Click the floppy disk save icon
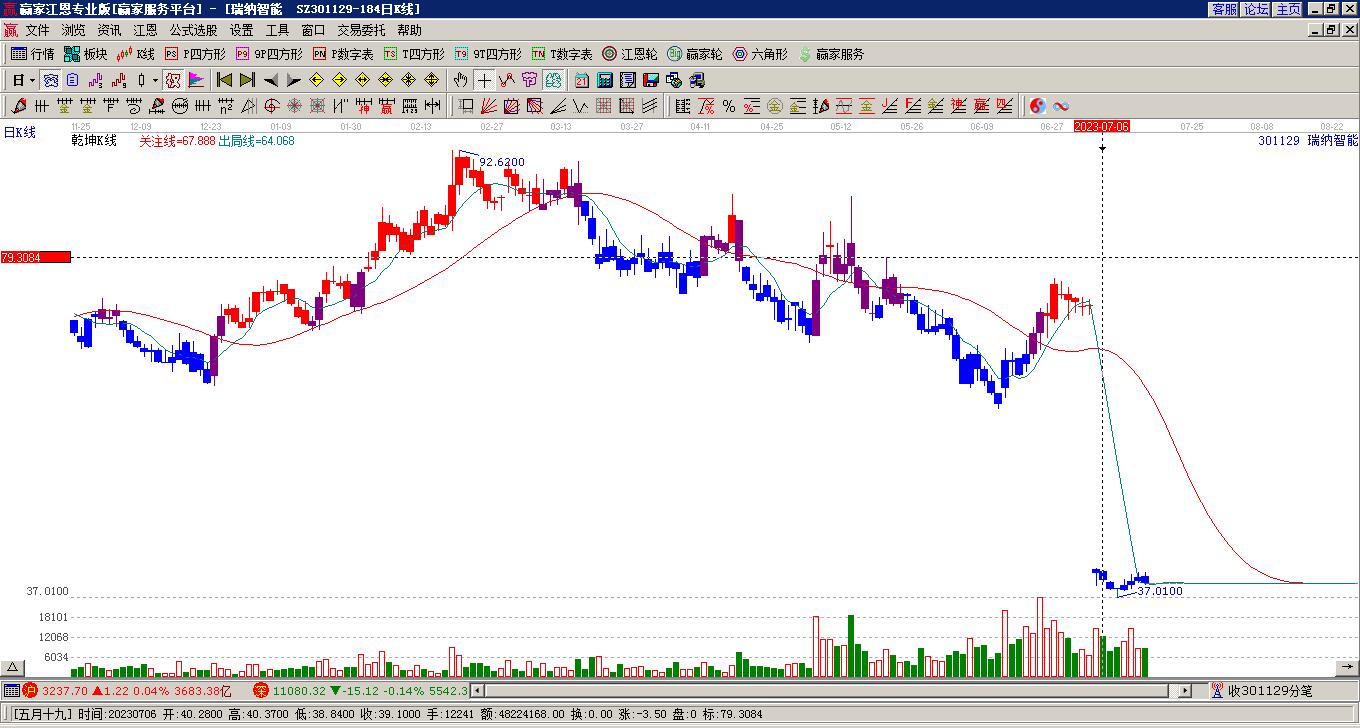This screenshot has width=1360, height=728. (x=651, y=80)
